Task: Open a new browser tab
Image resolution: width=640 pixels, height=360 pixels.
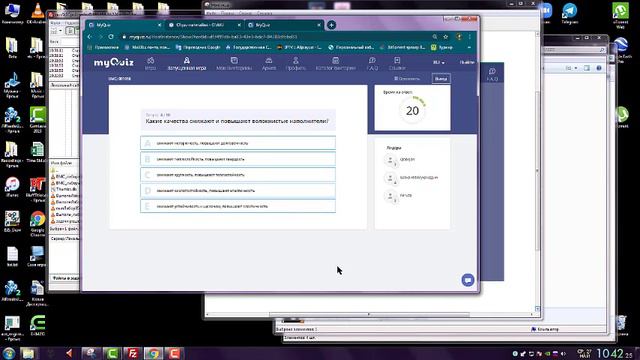Action: click(x=331, y=25)
